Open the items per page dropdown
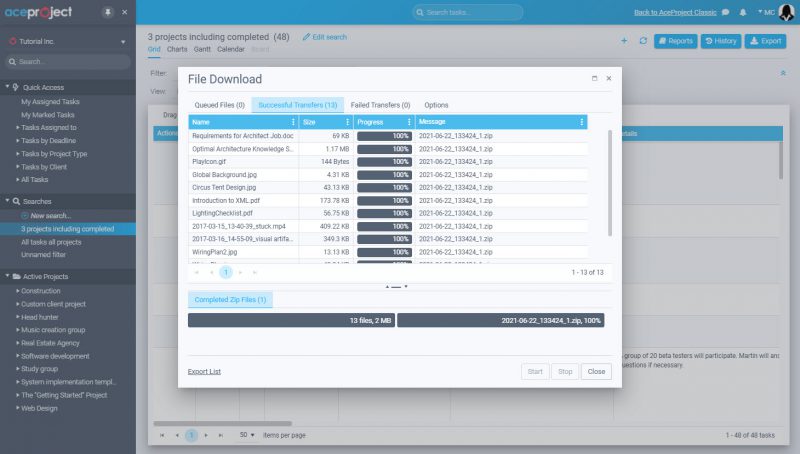Viewport: 800px width, 454px height. coord(247,435)
